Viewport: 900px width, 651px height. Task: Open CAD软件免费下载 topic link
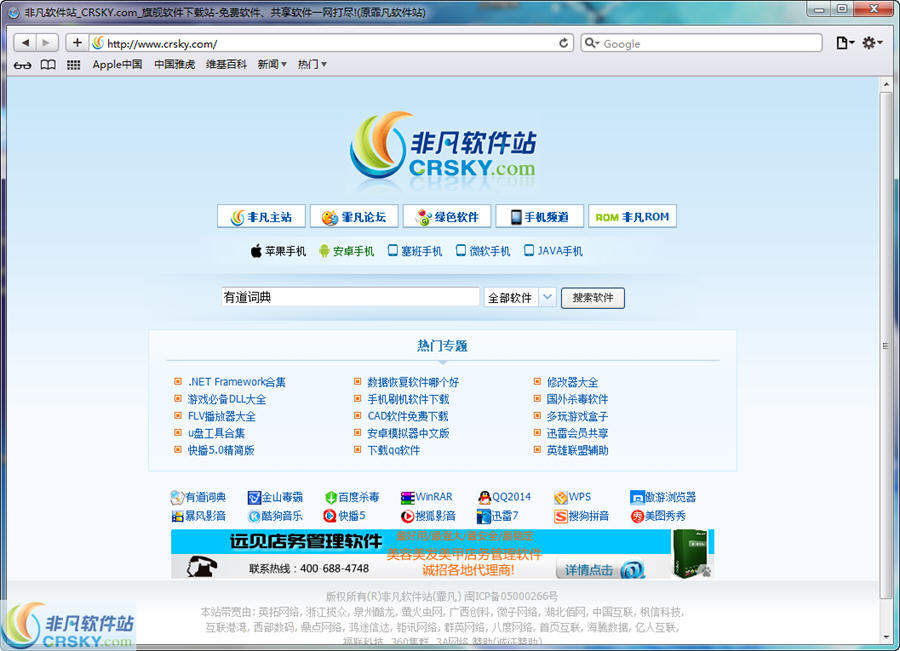coord(408,416)
